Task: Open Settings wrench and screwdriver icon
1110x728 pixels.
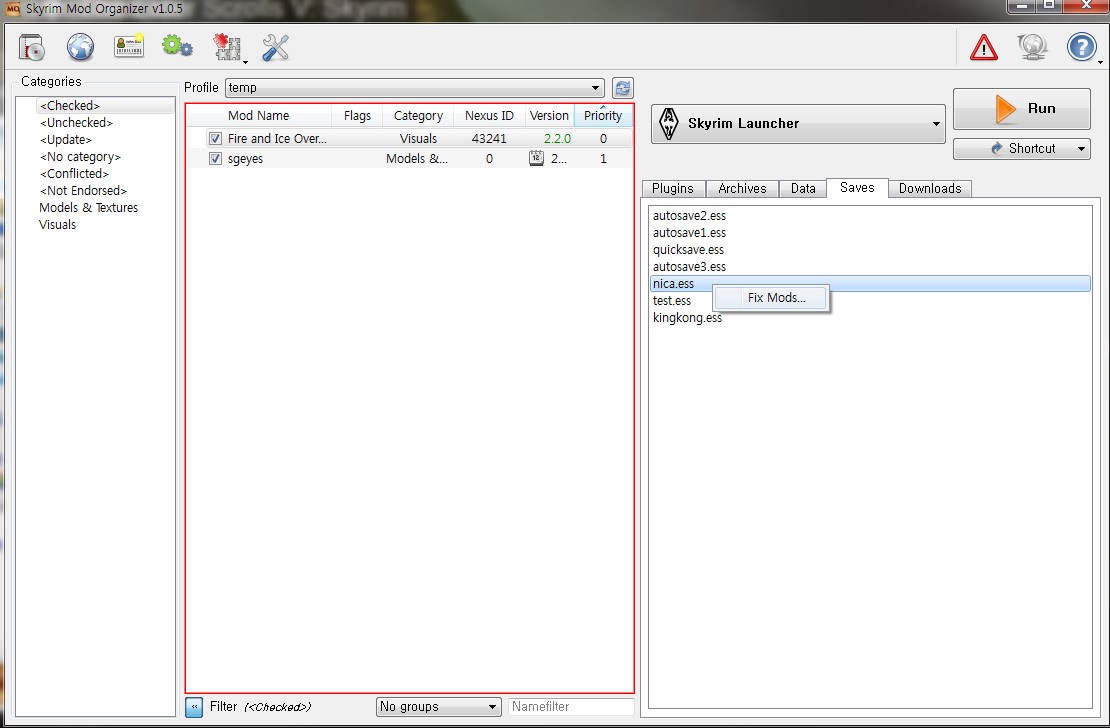Action: click(x=275, y=47)
